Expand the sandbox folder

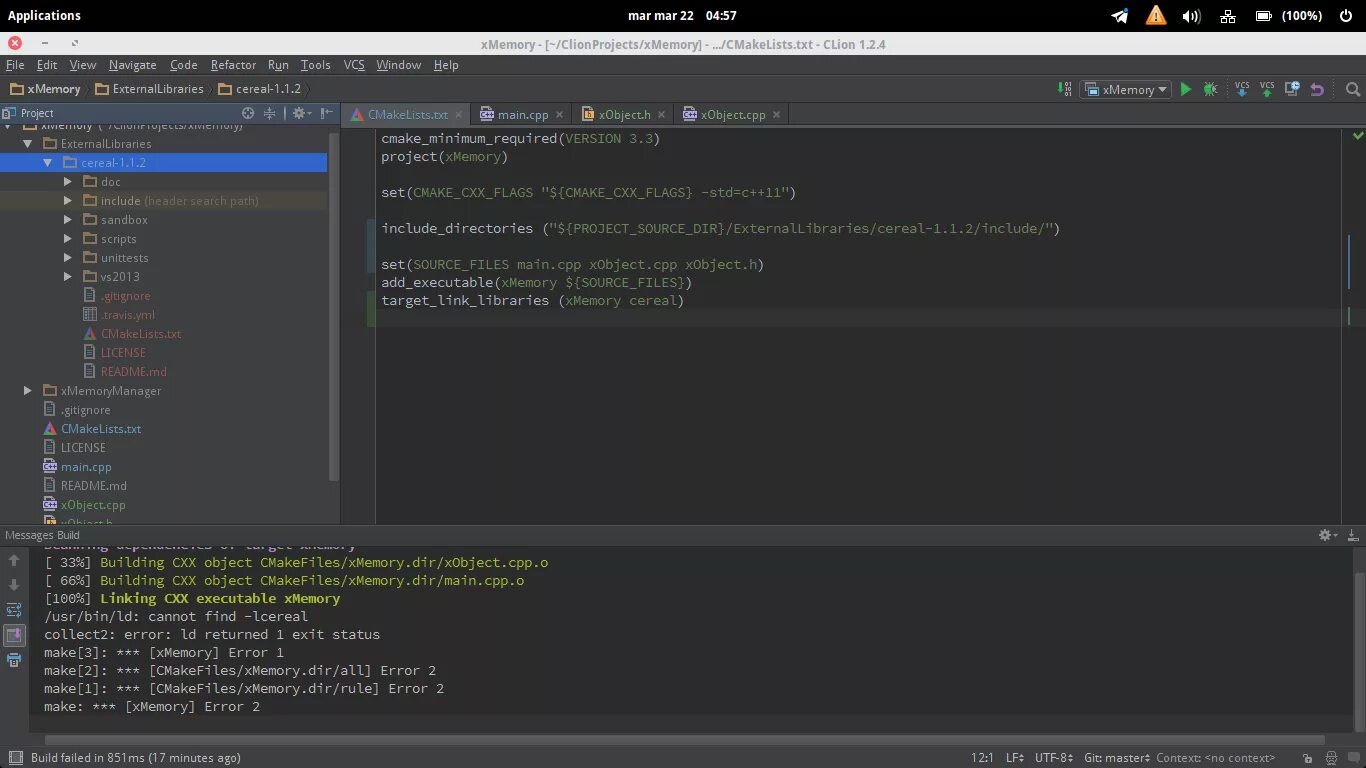(67, 220)
